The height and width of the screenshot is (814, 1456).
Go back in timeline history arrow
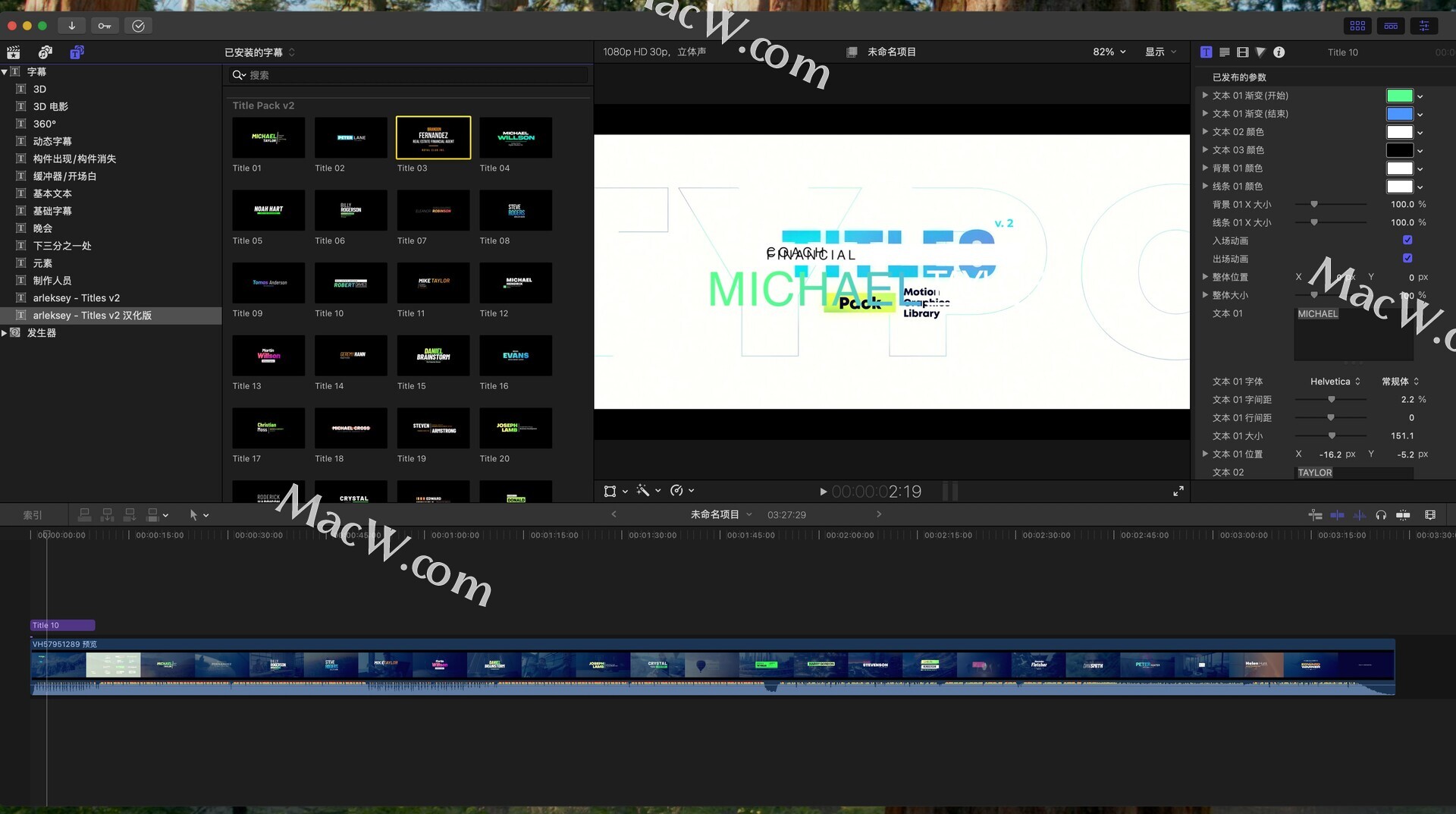coord(613,514)
